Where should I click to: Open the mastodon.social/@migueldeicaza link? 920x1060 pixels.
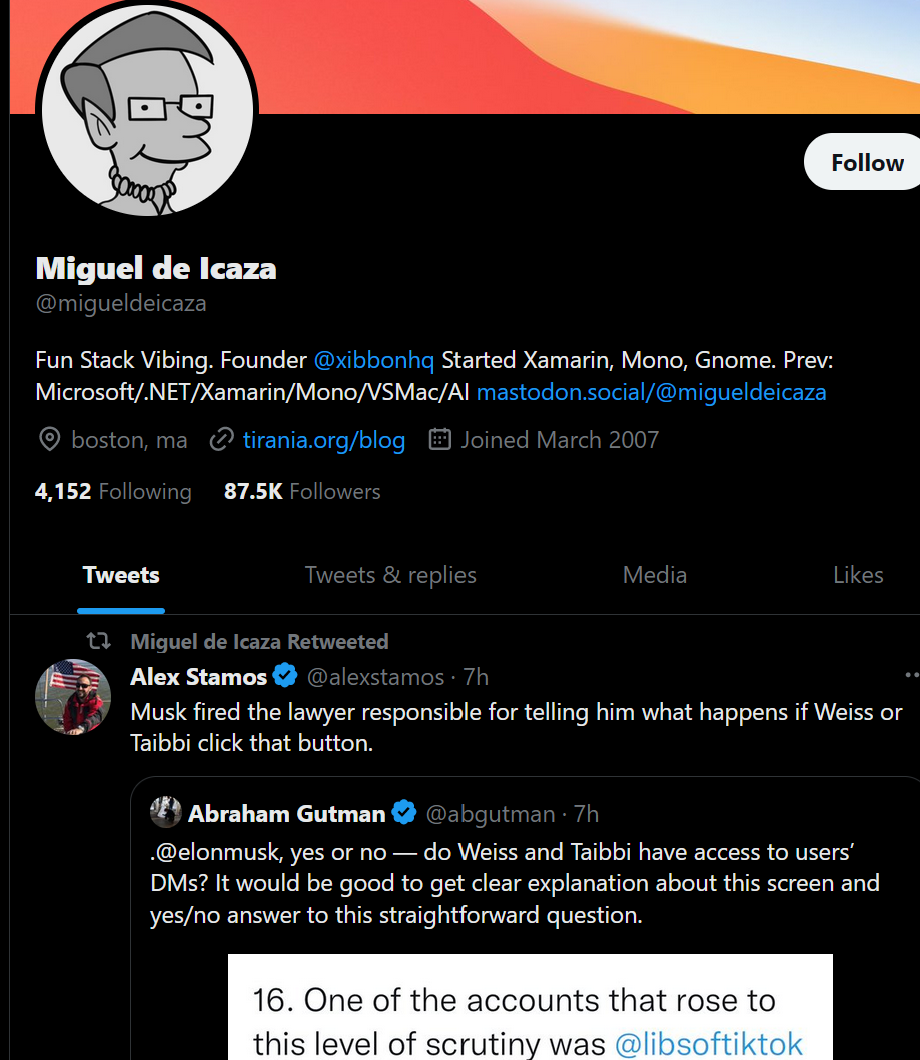[x=651, y=392]
